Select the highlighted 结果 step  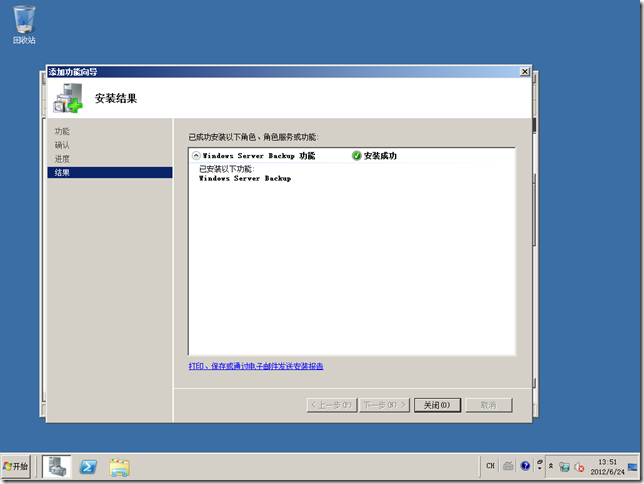110,173
